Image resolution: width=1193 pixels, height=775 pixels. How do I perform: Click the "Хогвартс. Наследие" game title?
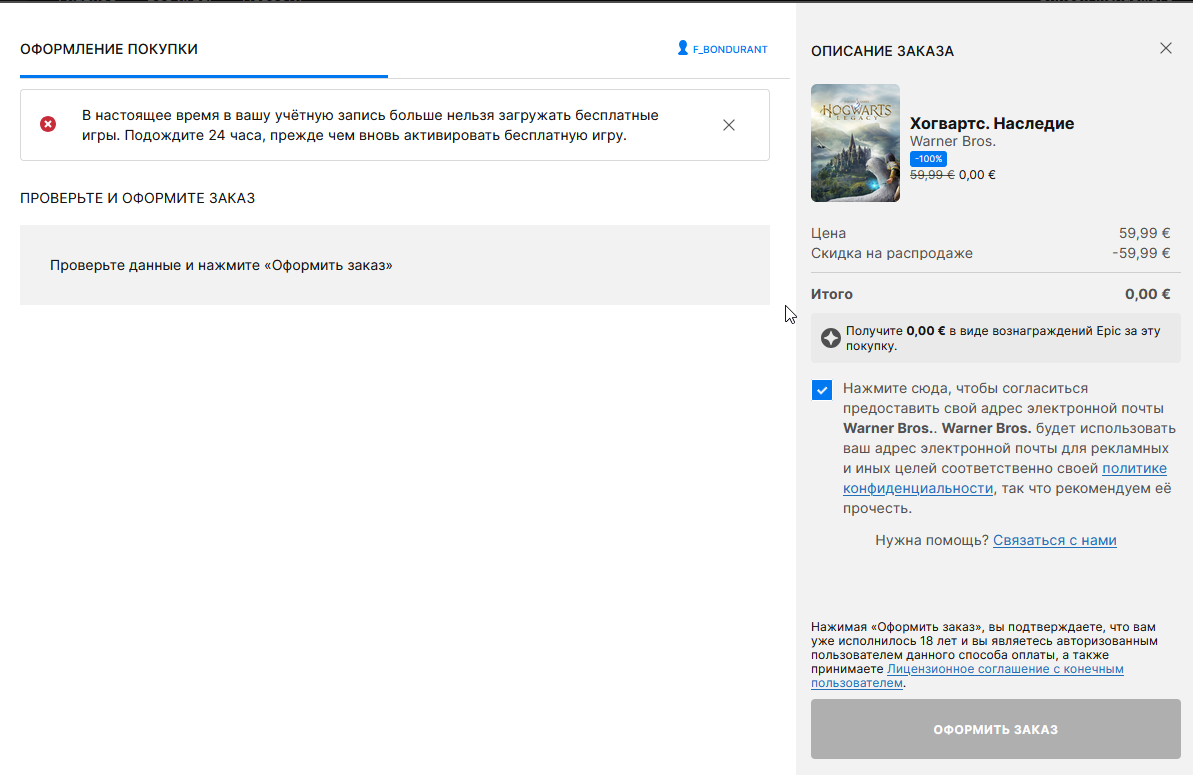[991, 124]
